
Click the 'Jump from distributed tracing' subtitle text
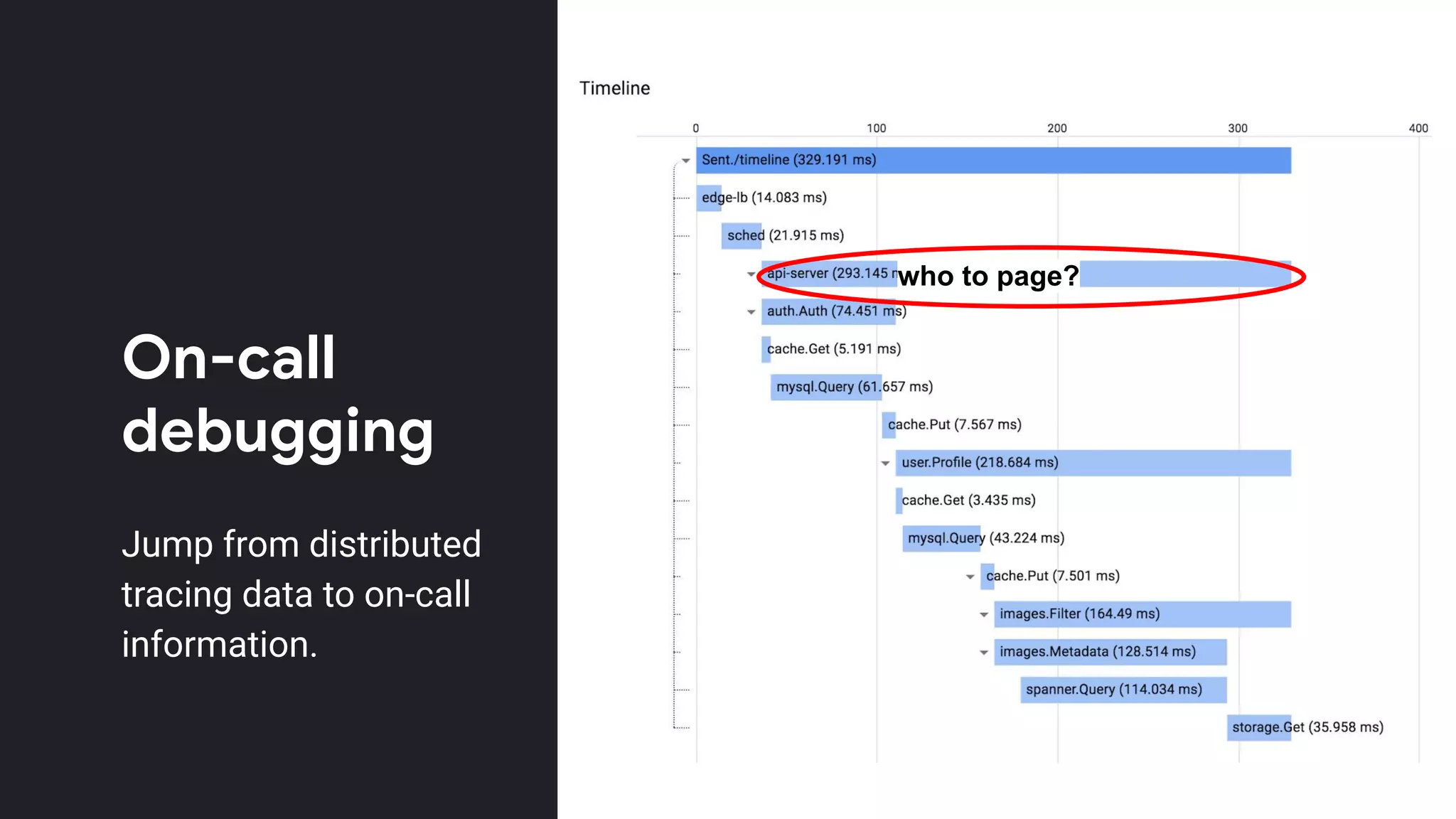click(301, 594)
